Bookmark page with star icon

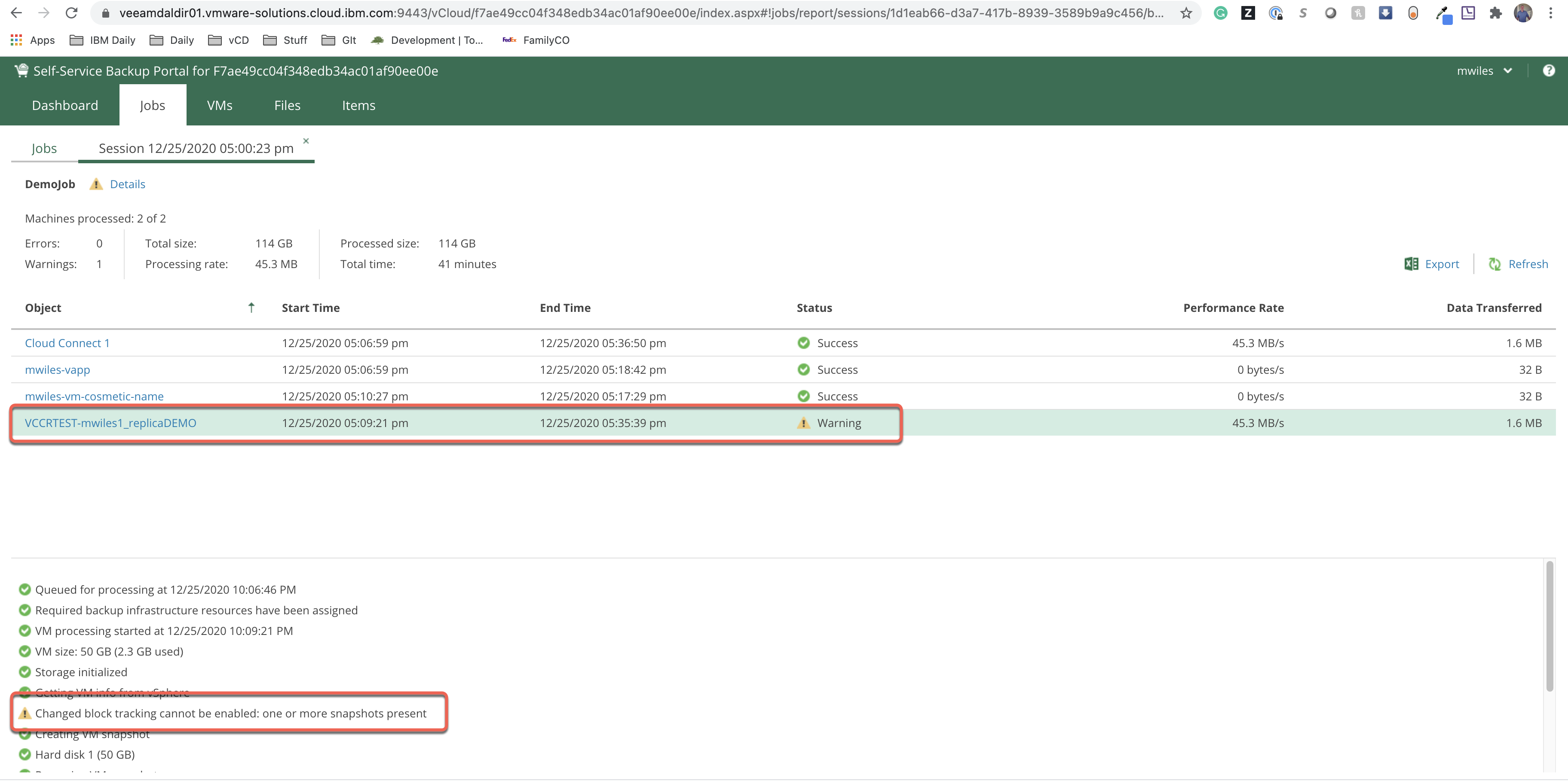(x=1186, y=13)
